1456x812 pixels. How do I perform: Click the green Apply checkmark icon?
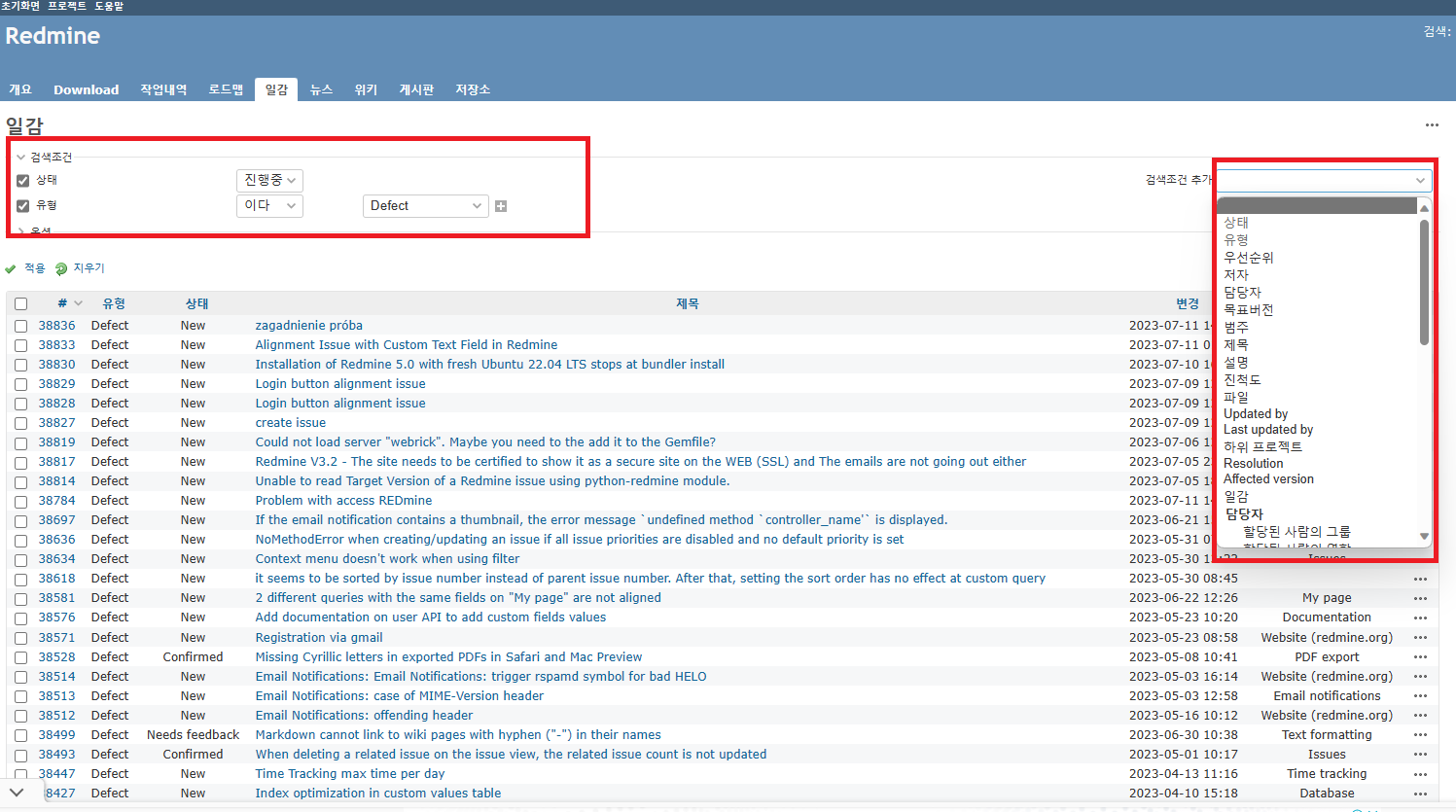pyautogui.click(x=11, y=268)
